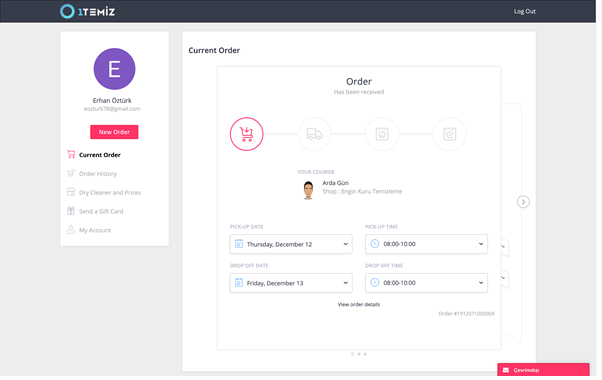Open the Çevrimdışı chat widget
The image size is (602, 380).
point(543,370)
